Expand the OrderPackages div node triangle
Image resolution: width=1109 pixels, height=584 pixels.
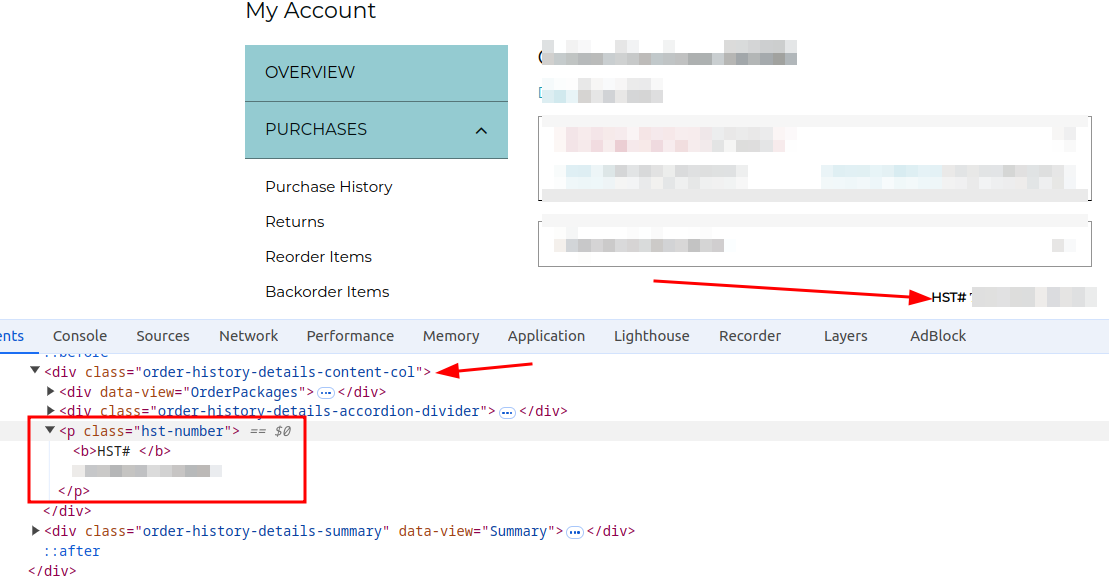(x=51, y=392)
